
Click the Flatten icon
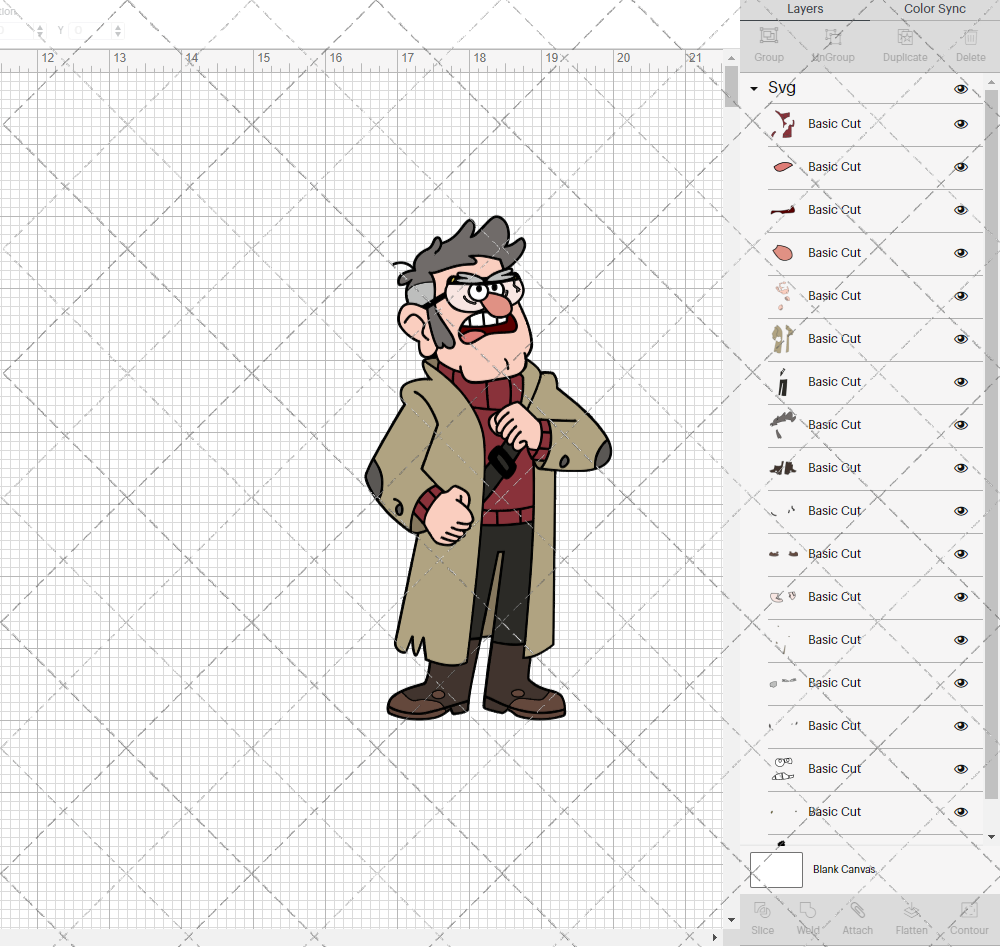(x=911, y=910)
